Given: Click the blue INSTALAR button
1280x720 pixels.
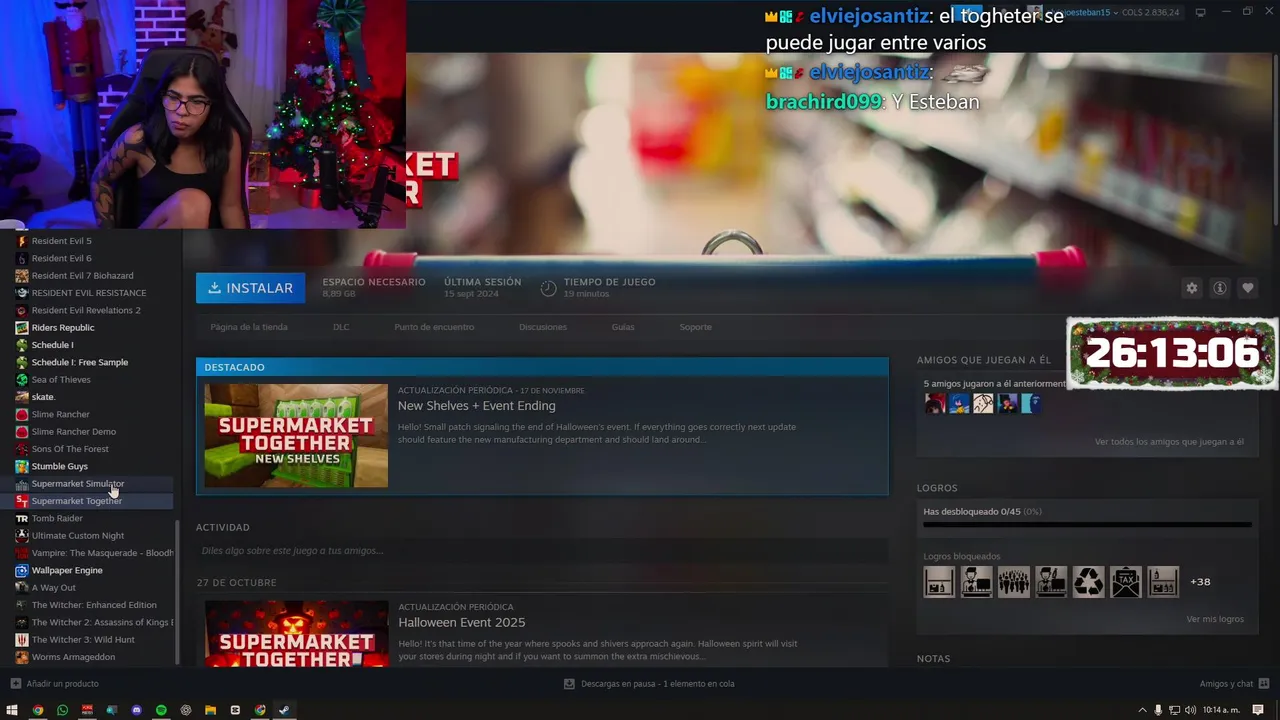Looking at the screenshot, I should pos(251,288).
